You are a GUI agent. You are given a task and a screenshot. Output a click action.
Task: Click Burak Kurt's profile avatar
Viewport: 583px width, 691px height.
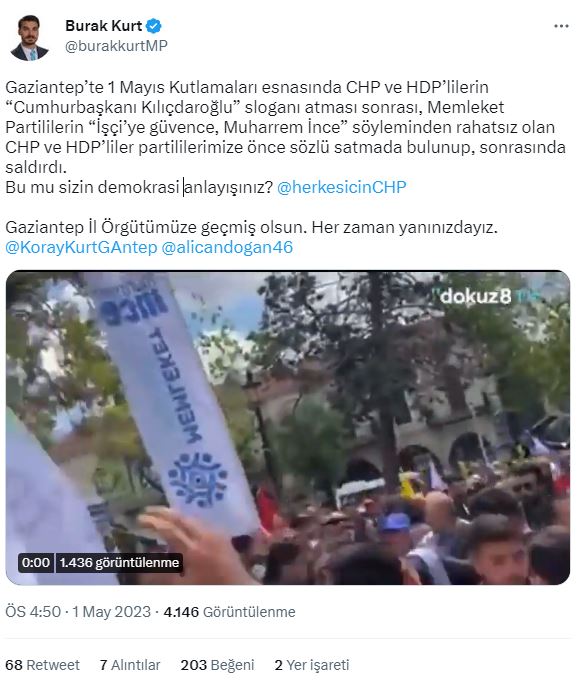[30, 37]
